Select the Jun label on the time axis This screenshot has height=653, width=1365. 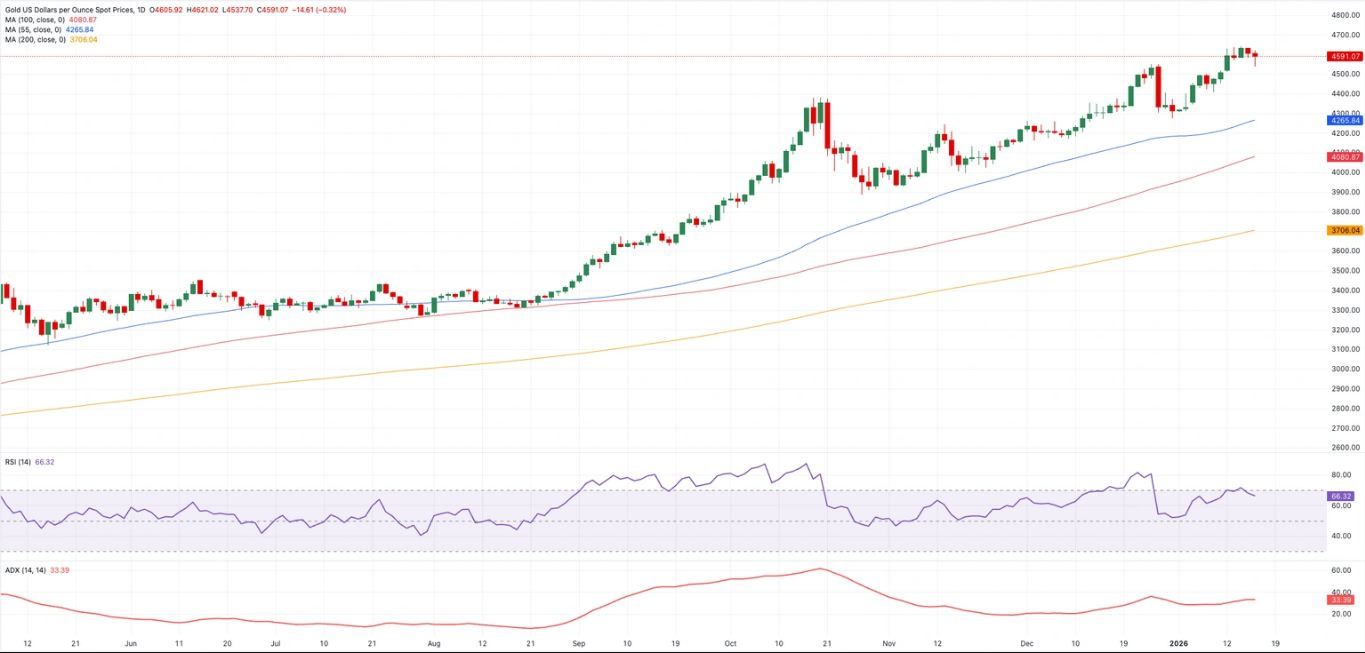point(130,645)
